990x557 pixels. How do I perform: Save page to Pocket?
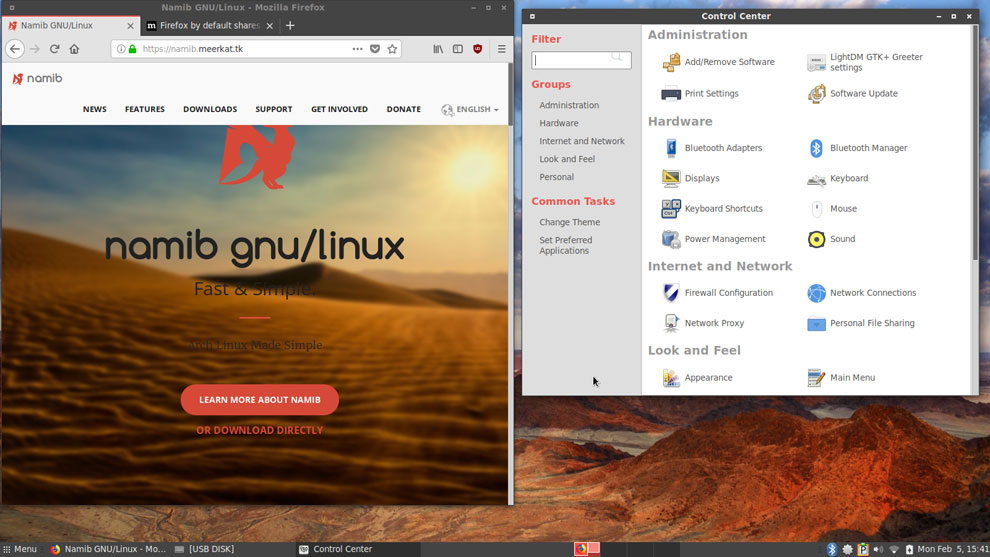click(x=375, y=49)
